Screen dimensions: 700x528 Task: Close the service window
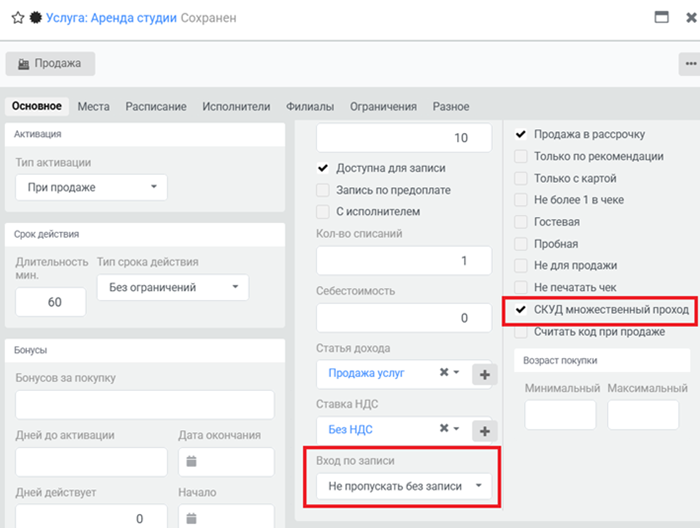coord(691,17)
